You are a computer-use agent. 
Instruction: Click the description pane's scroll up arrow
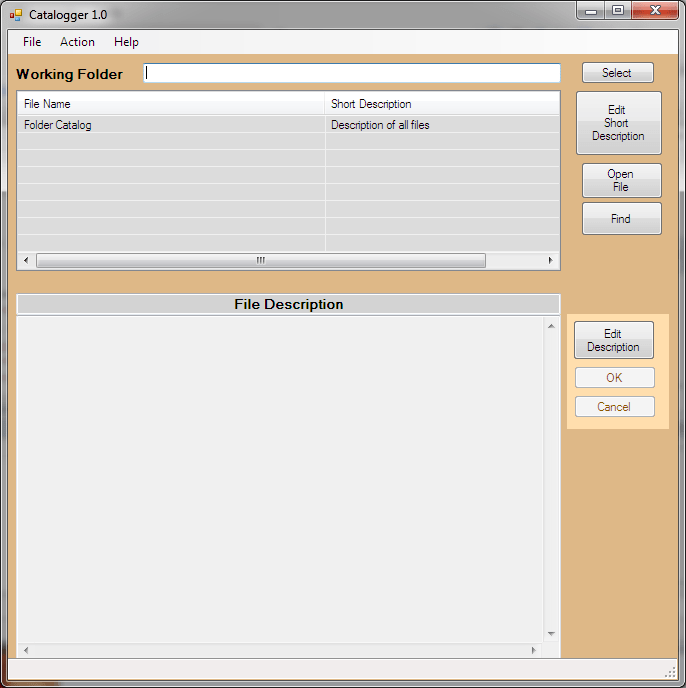(550, 326)
